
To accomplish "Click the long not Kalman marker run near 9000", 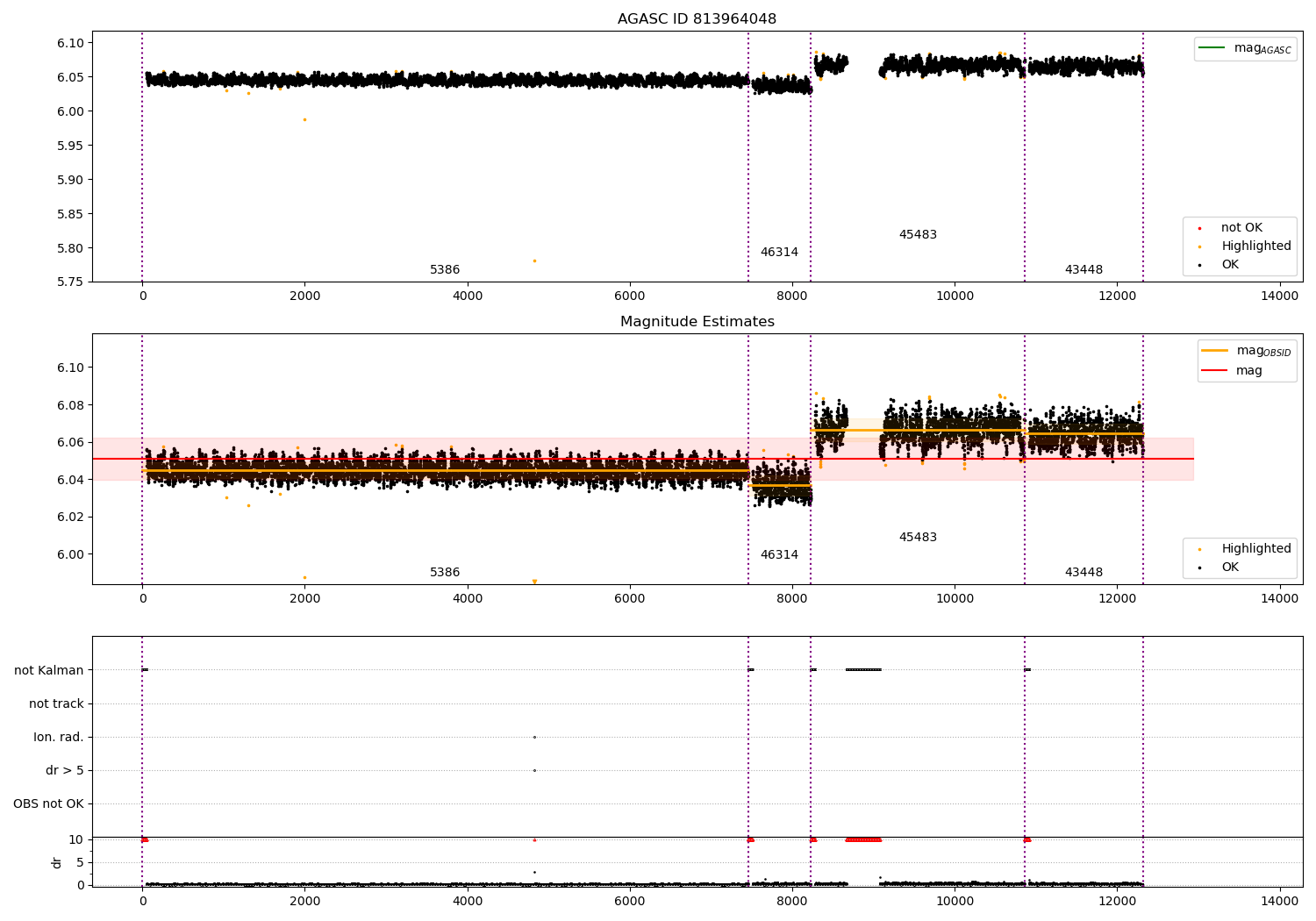I will pyautogui.click(x=863, y=670).
